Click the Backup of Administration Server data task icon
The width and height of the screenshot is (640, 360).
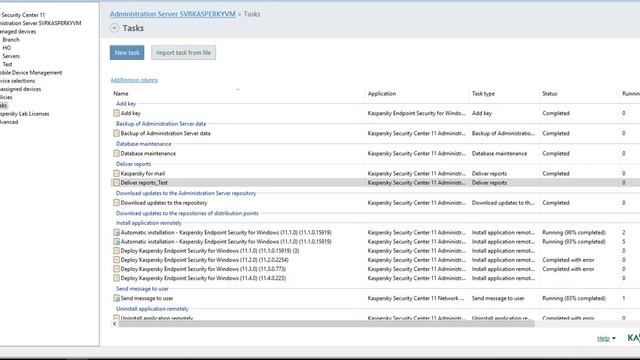[116, 133]
